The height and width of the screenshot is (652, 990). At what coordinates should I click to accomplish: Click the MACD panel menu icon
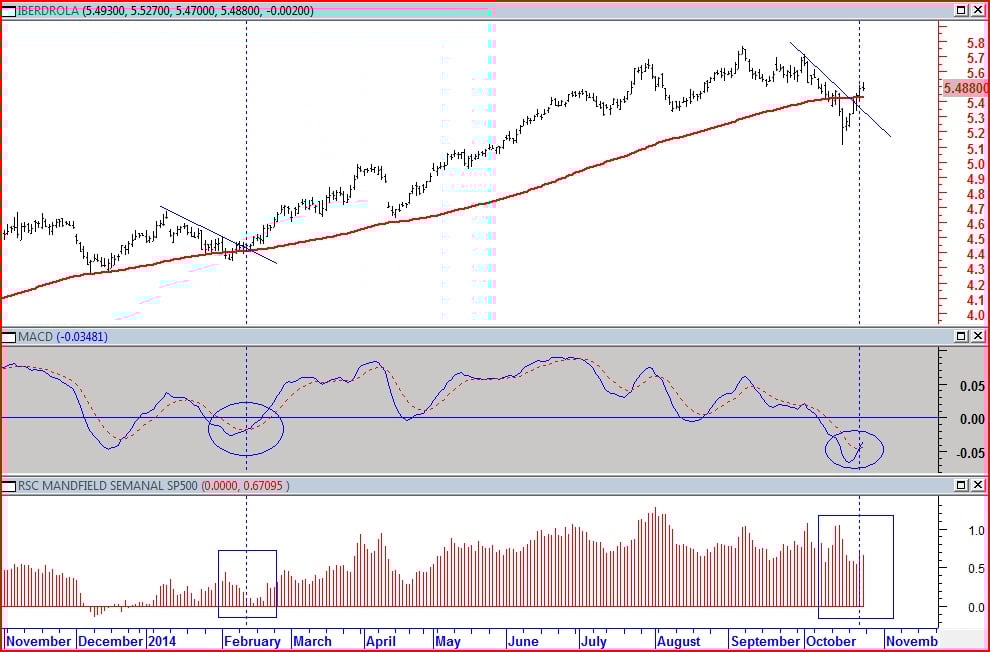click(x=9, y=337)
